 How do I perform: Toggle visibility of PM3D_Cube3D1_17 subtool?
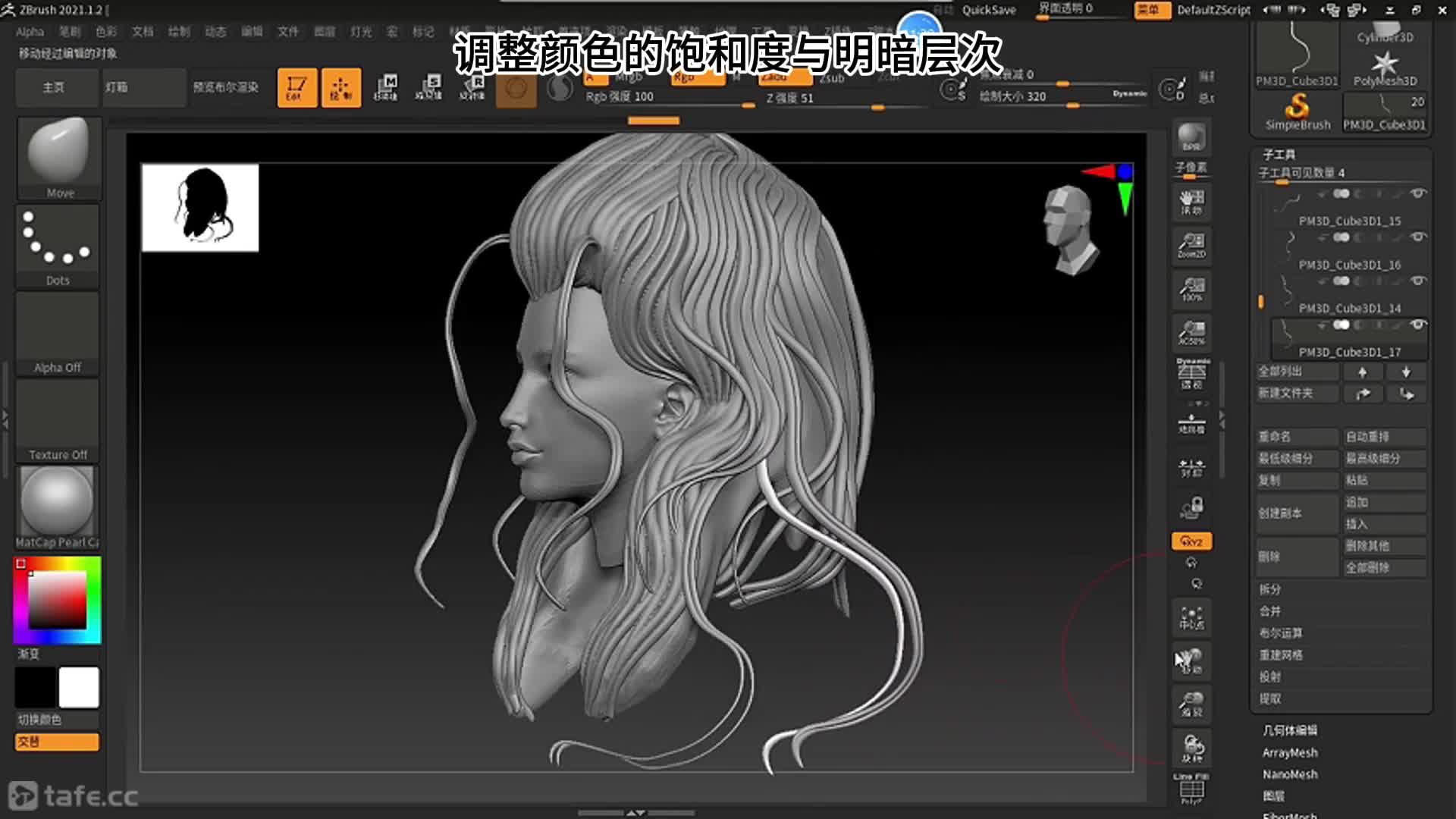tap(1417, 325)
